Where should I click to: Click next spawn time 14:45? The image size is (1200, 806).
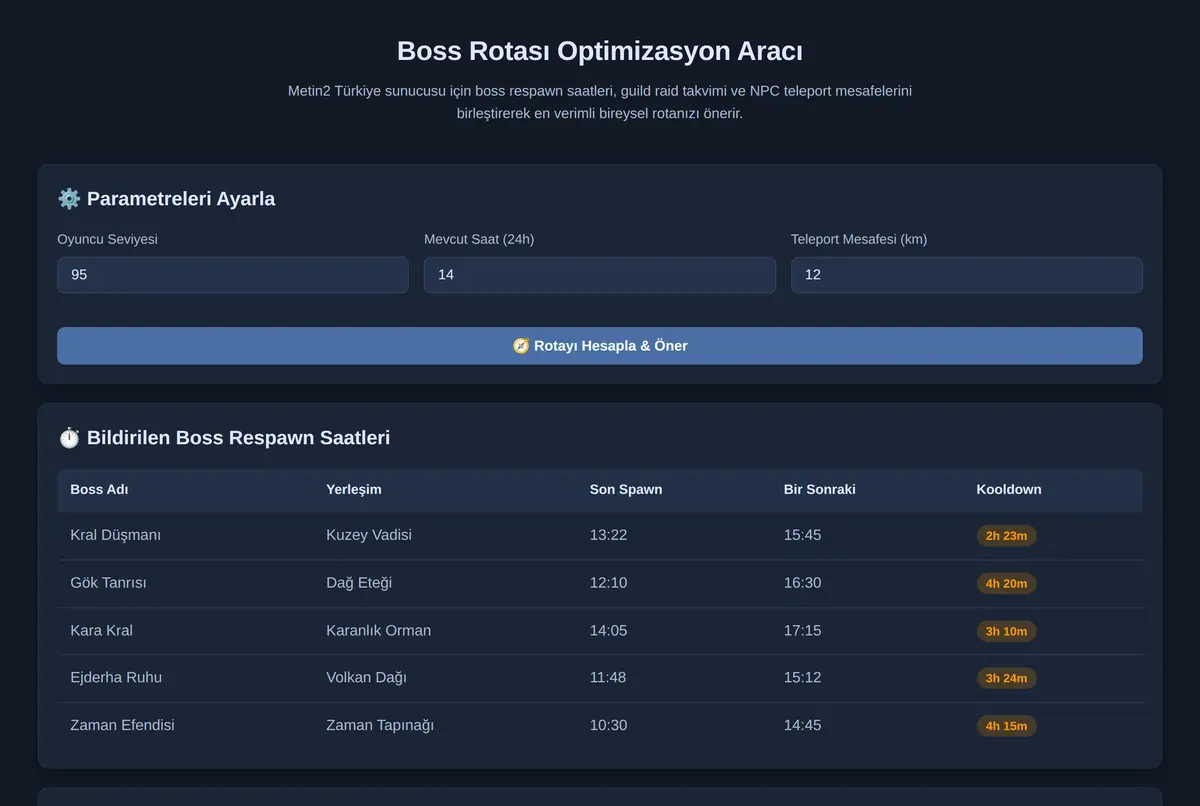803,725
